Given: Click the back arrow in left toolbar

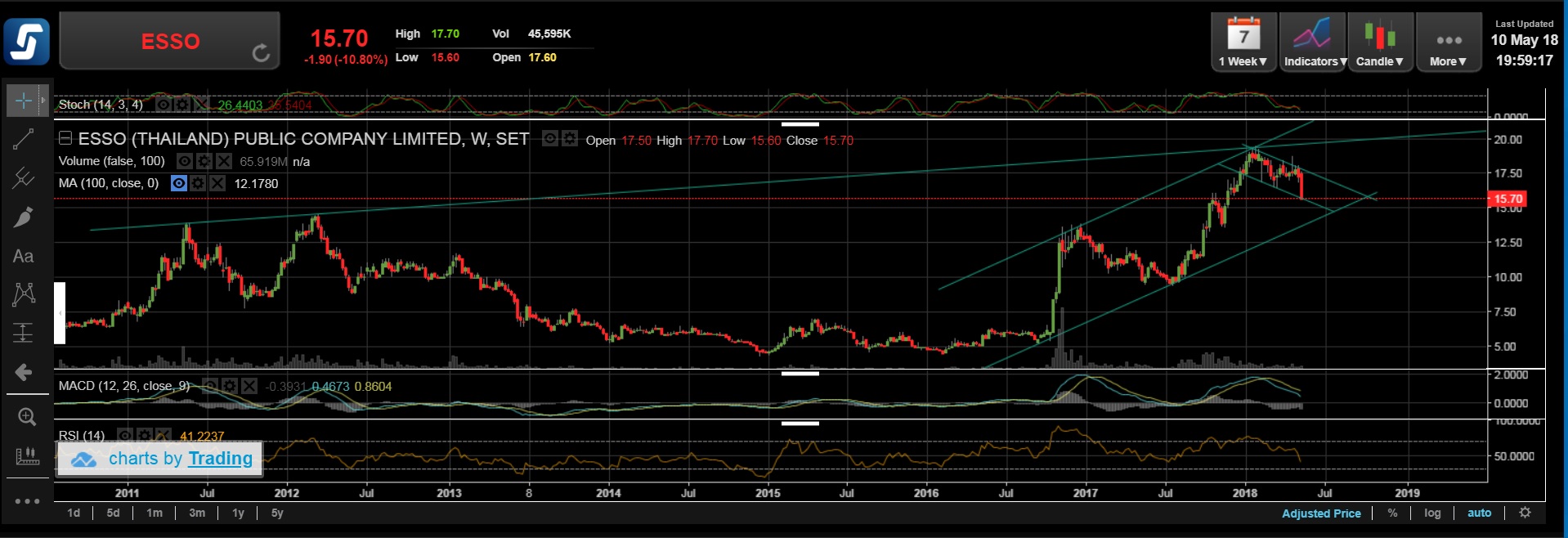Looking at the screenshot, I should click(x=23, y=372).
